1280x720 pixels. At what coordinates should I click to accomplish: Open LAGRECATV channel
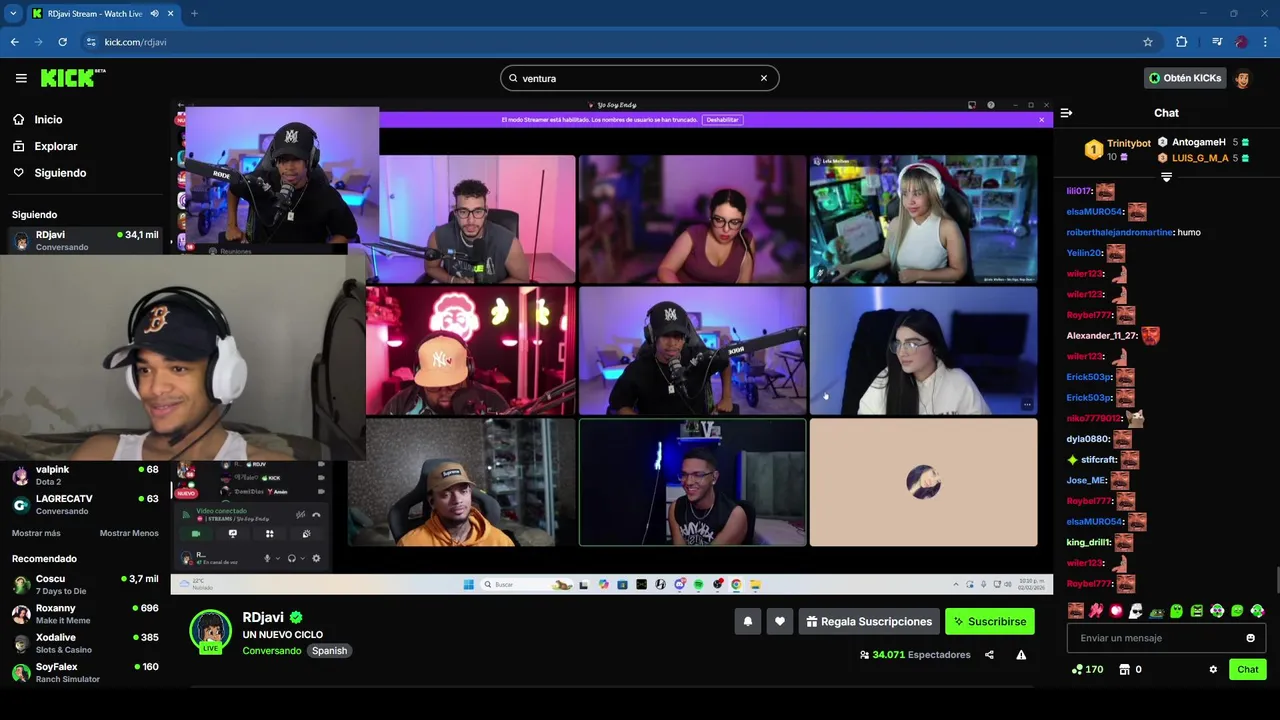(85, 504)
